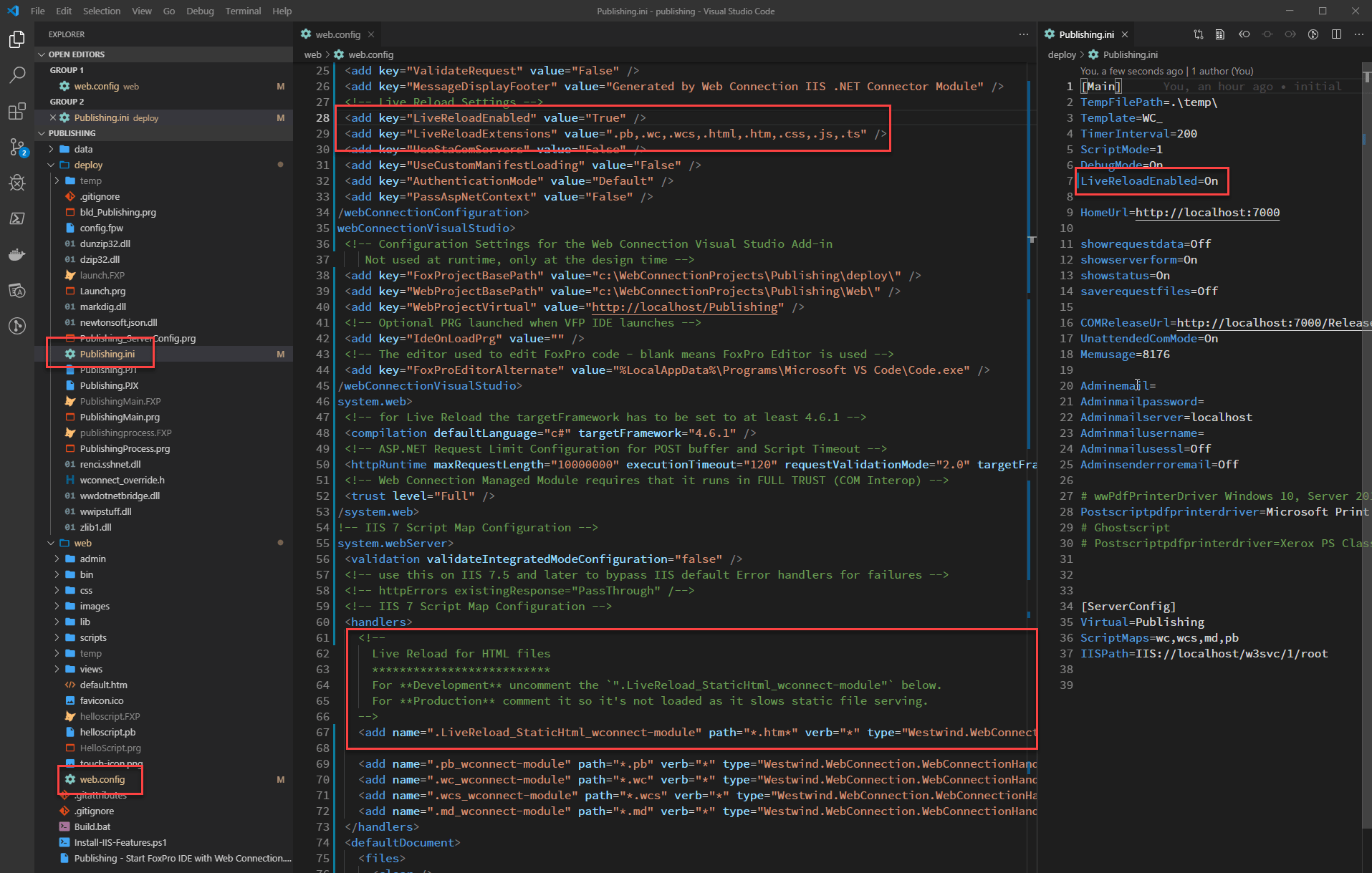Open default.htm in the web folder
The height and width of the screenshot is (873, 1372).
point(103,685)
